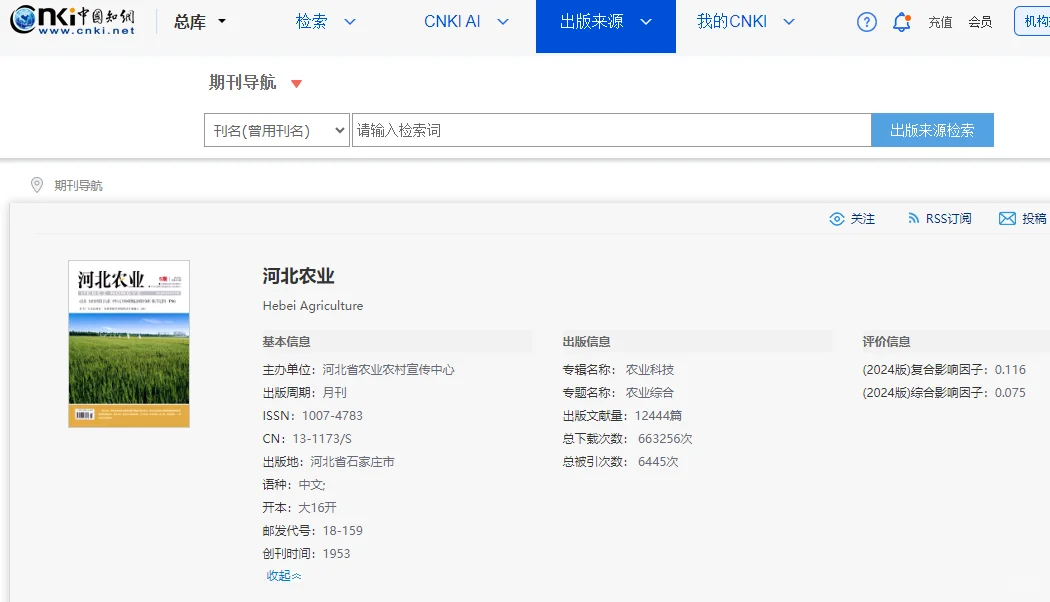Open the 检索 dropdown menu
Image resolution: width=1050 pixels, height=602 pixels.
[325, 20]
